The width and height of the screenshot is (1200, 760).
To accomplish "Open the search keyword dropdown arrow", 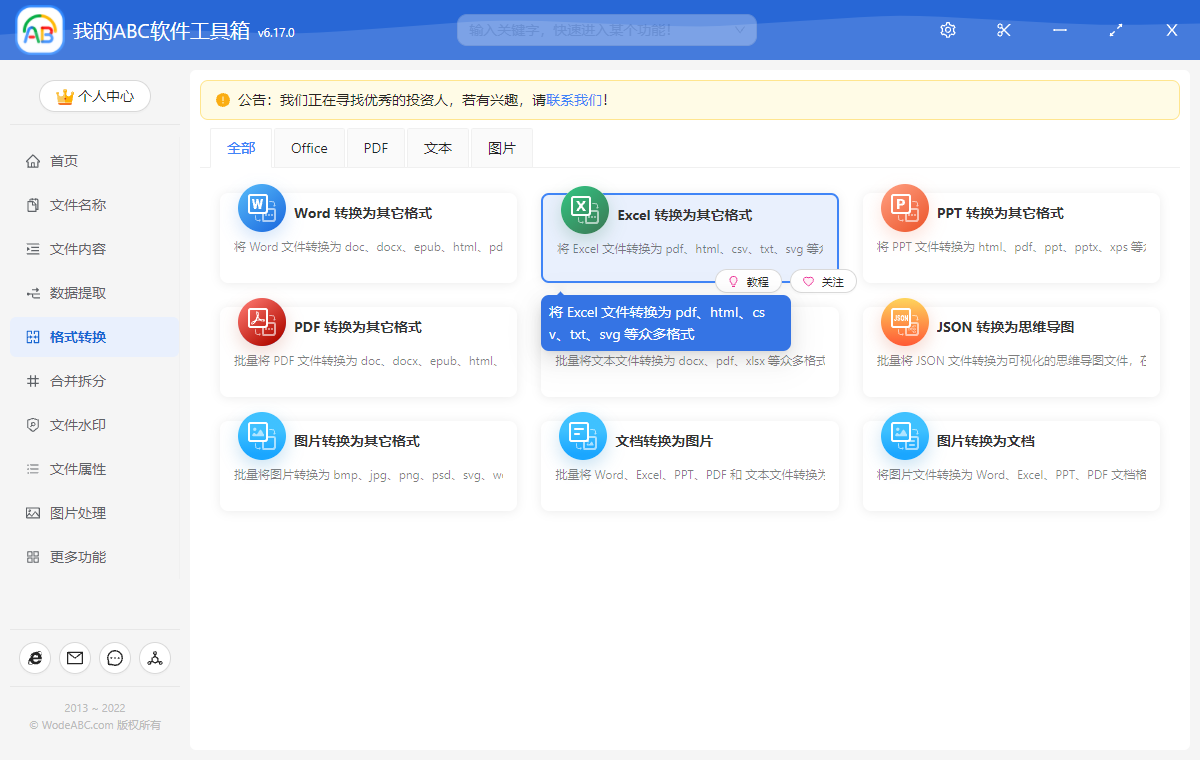I will (741, 30).
